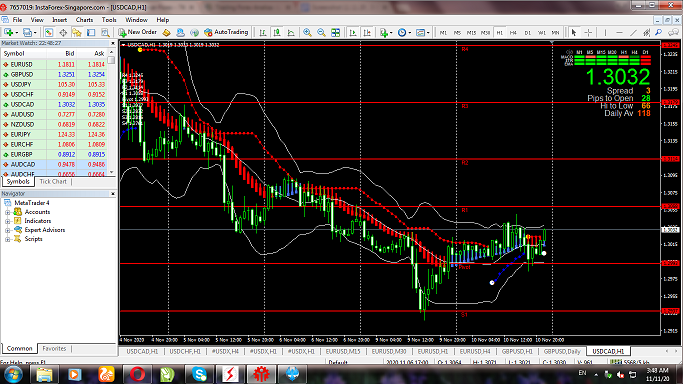The image size is (683, 384).
Task: Select the line chart type icon
Action: (x=291, y=33)
